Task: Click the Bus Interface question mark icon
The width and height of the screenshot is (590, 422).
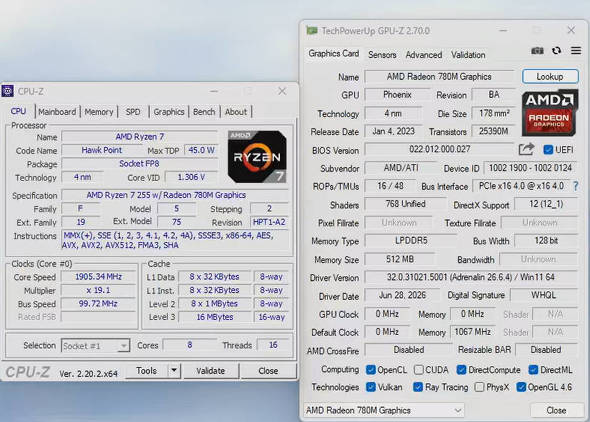Action: pyautogui.click(x=576, y=186)
